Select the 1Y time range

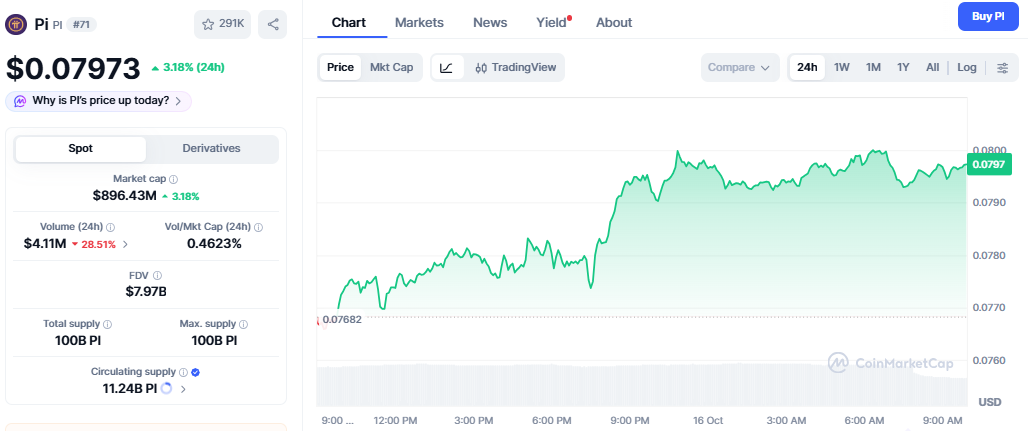pyautogui.click(x=903, y=68)
